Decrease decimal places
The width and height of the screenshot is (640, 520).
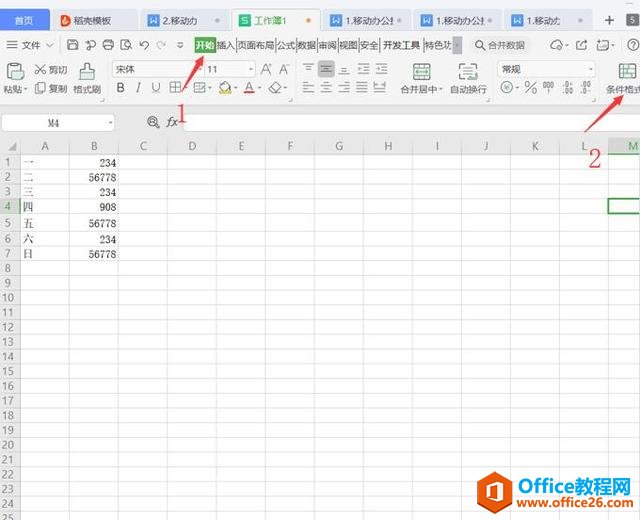[x=586, y=87]
